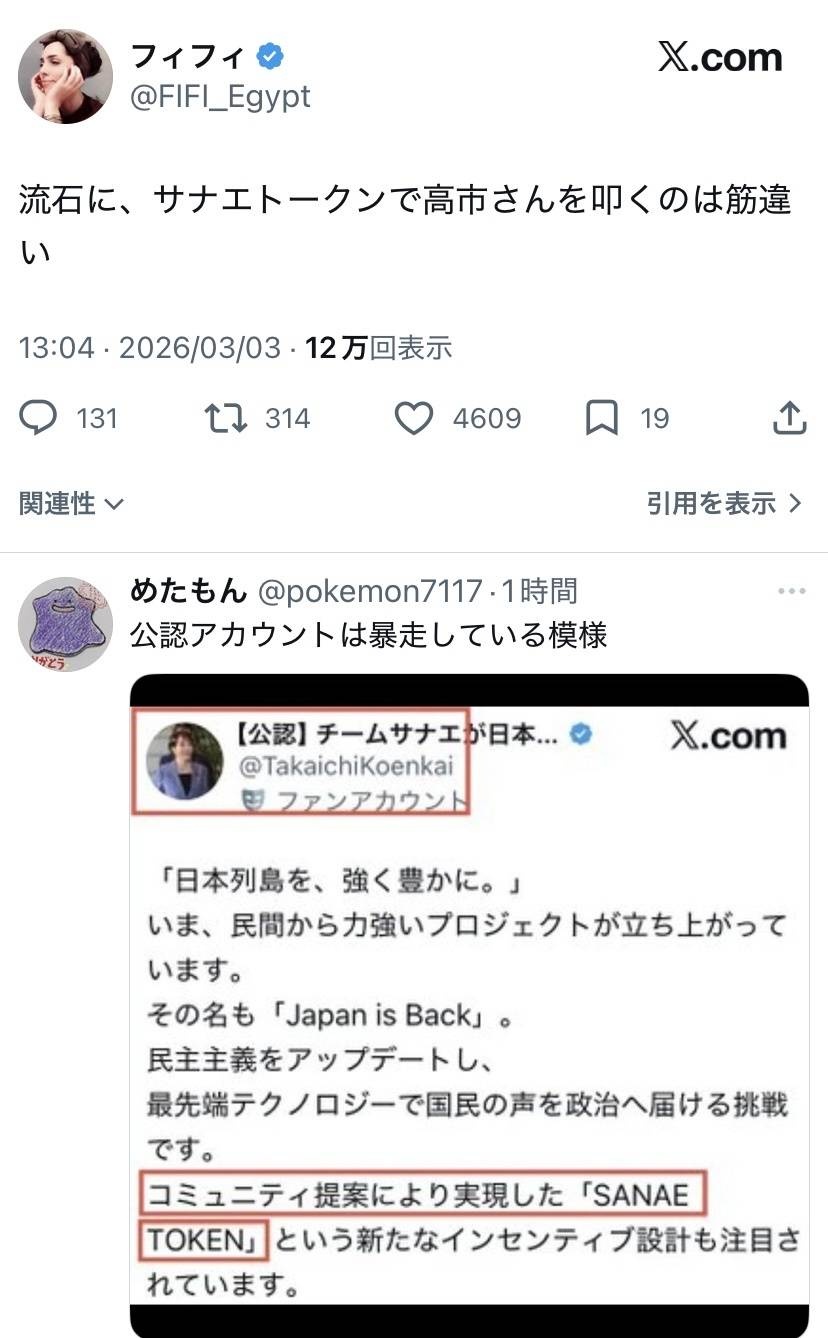Viewport: 828px width, 1338px height.
Task: Click the X.com logo at top right
Action: click(x=720, y=58)
